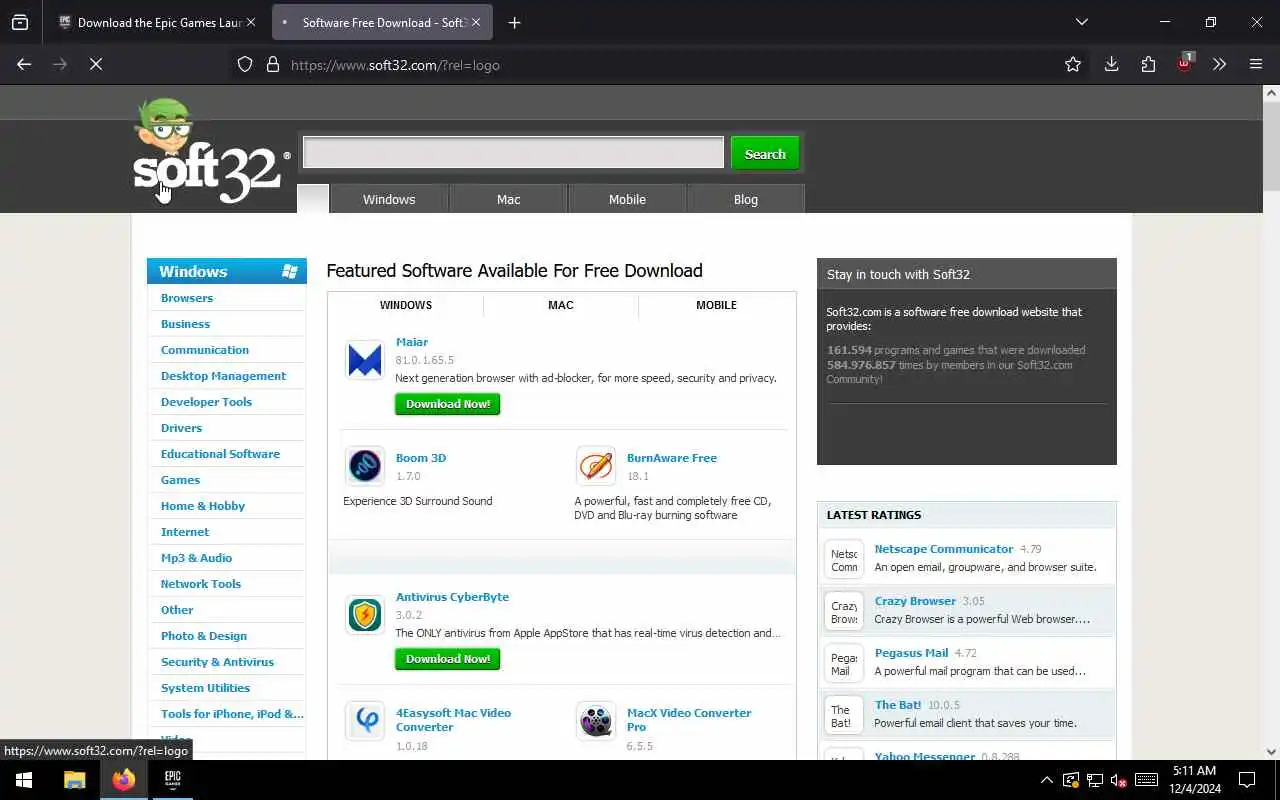Click the tracking protection shield icon

tap(245, 65)
